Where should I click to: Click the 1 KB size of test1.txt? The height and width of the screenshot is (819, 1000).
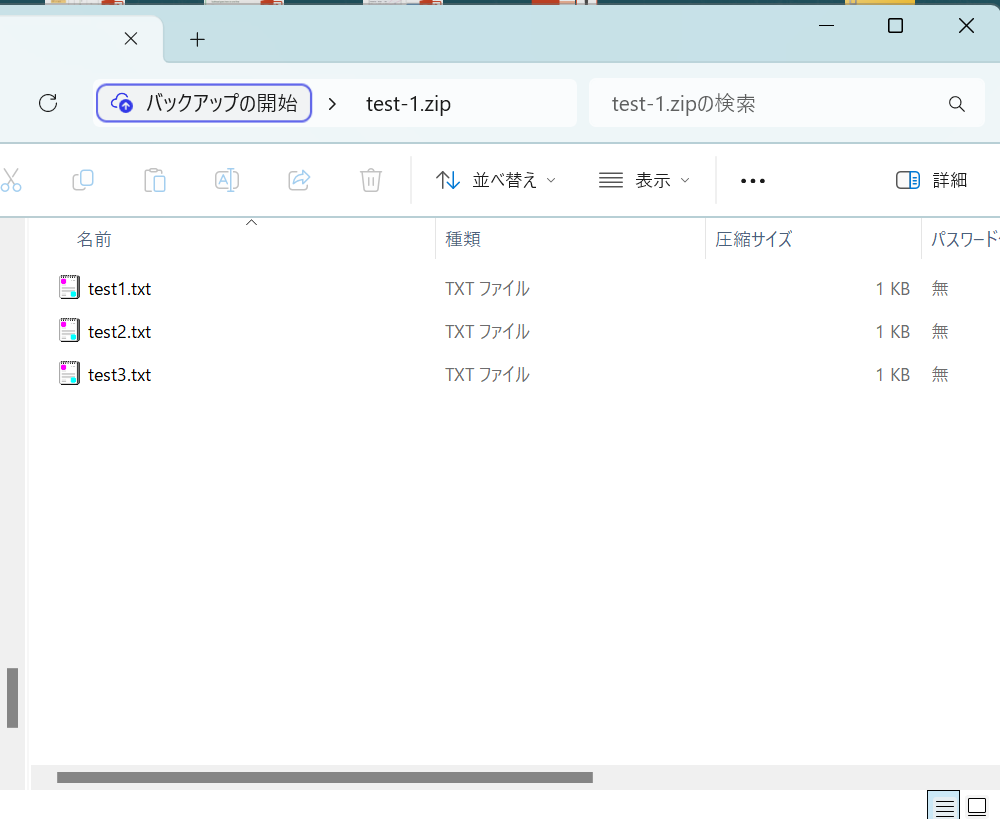[x=893, y=289]
